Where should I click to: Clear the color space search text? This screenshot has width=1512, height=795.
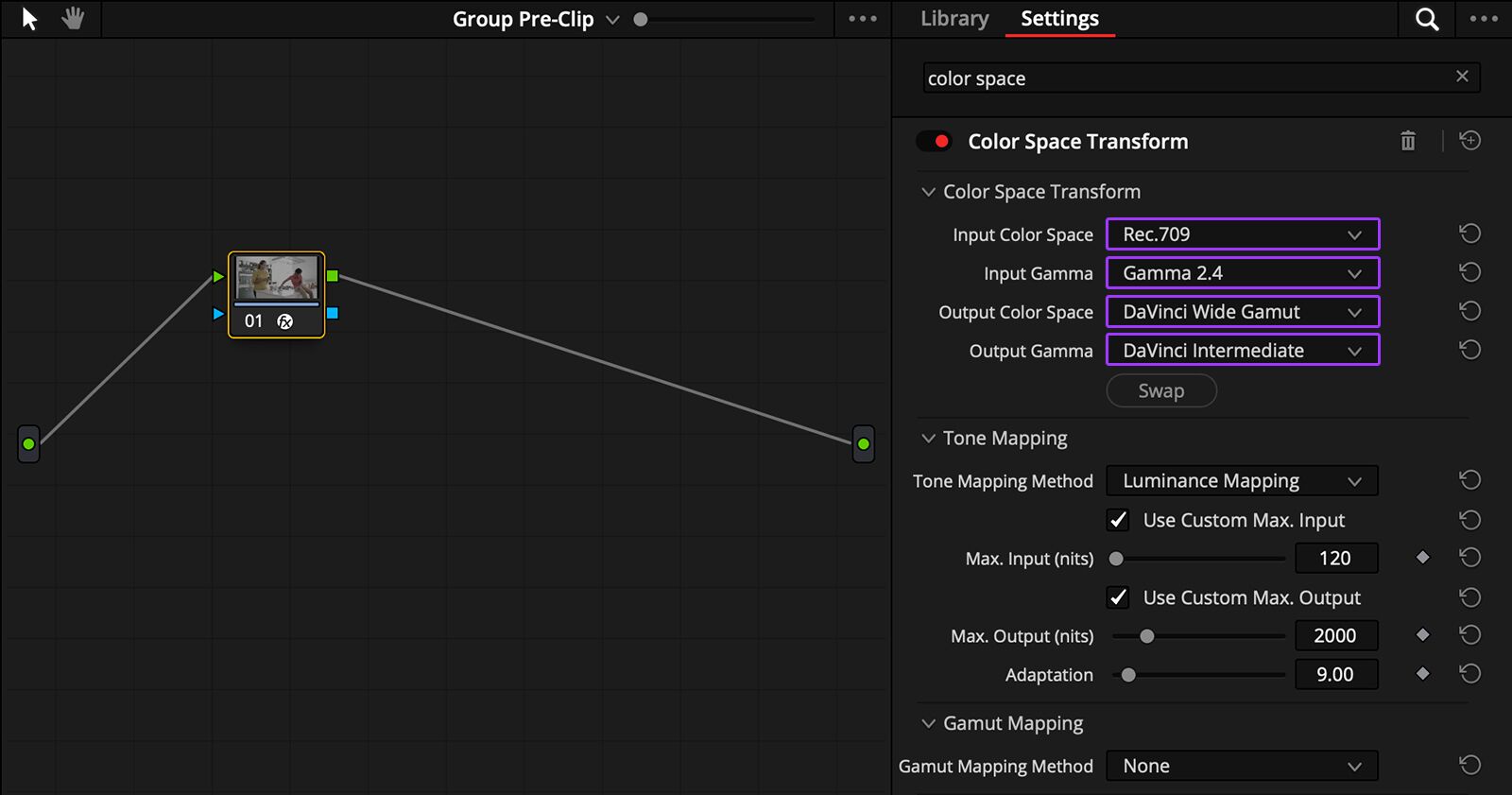click(1462, 78)
